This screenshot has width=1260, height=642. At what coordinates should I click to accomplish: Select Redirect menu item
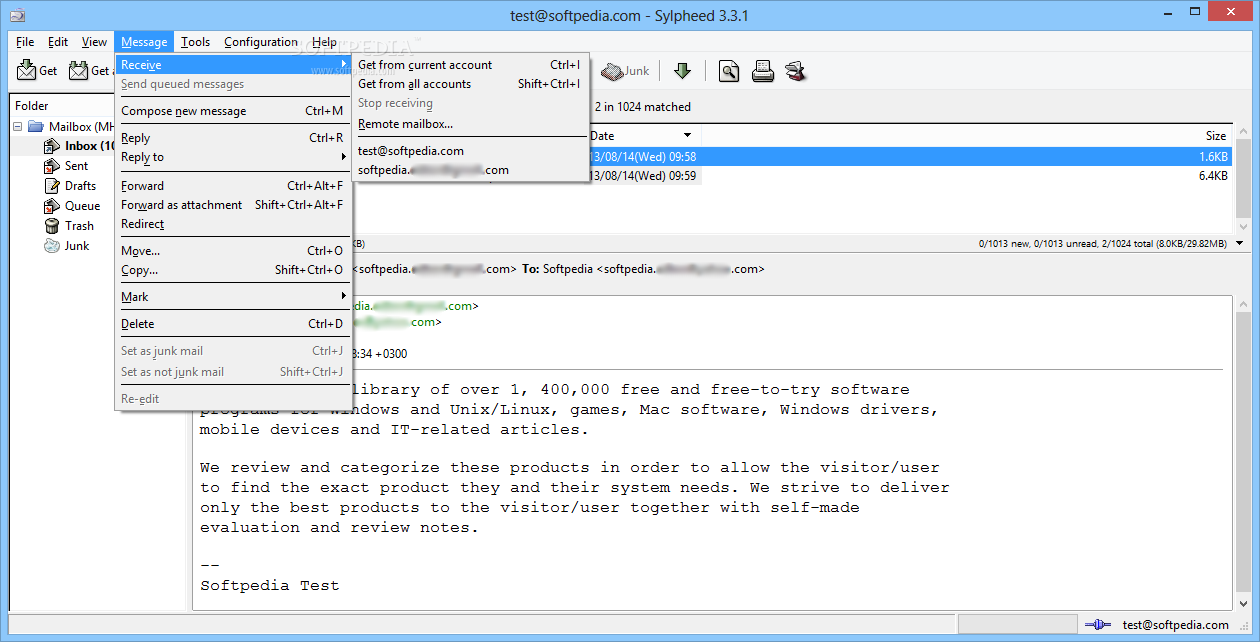pyautogui.click(x=232, y=224)
